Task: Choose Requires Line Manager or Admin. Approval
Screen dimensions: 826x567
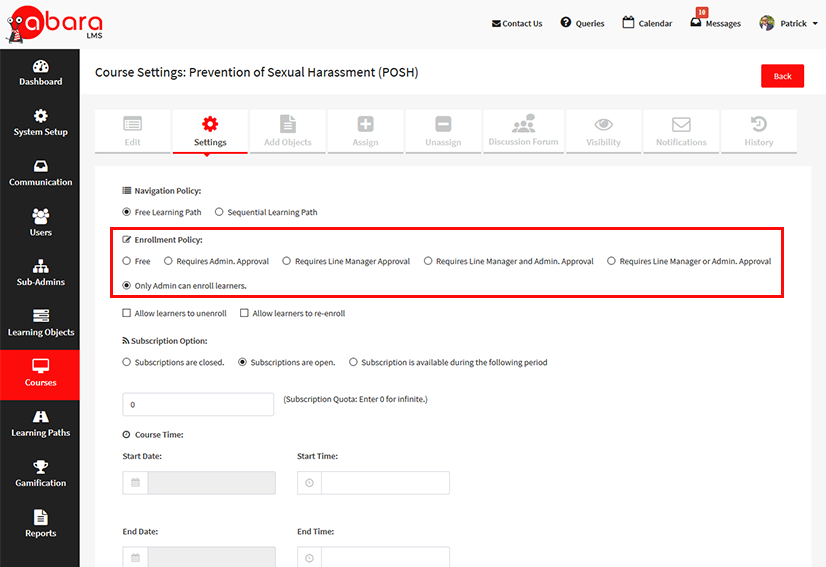Action: (611, 261)
